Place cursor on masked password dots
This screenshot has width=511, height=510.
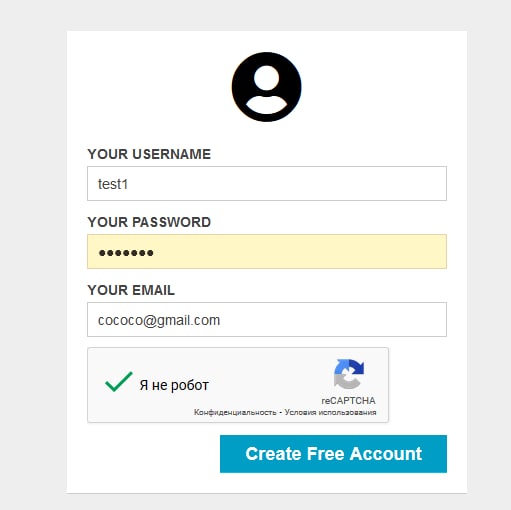click(x=126, y=253)
